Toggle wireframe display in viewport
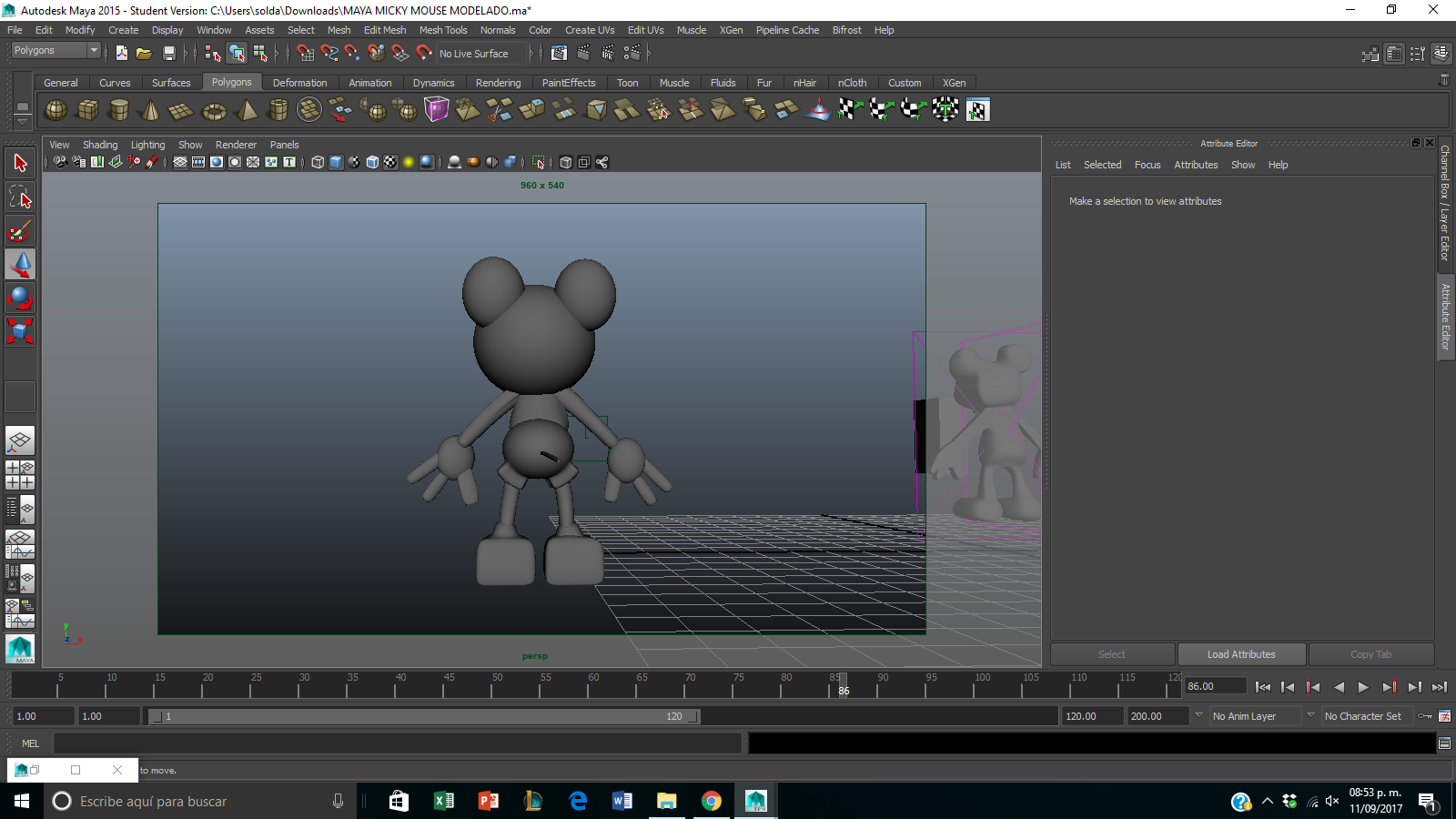 tap(318, 163)
